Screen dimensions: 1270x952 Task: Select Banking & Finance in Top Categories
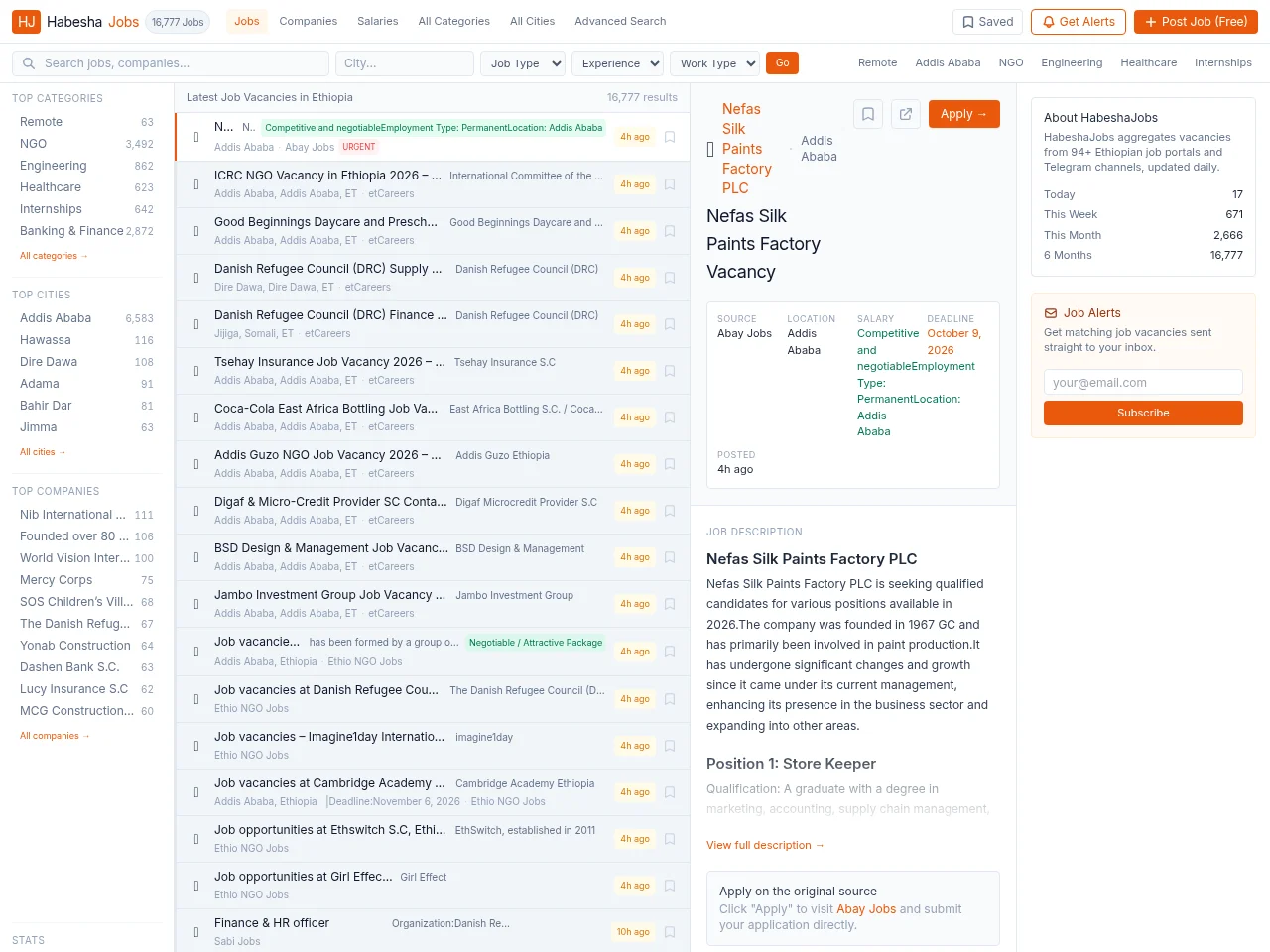pyautogui.click(x=86, y=231)
